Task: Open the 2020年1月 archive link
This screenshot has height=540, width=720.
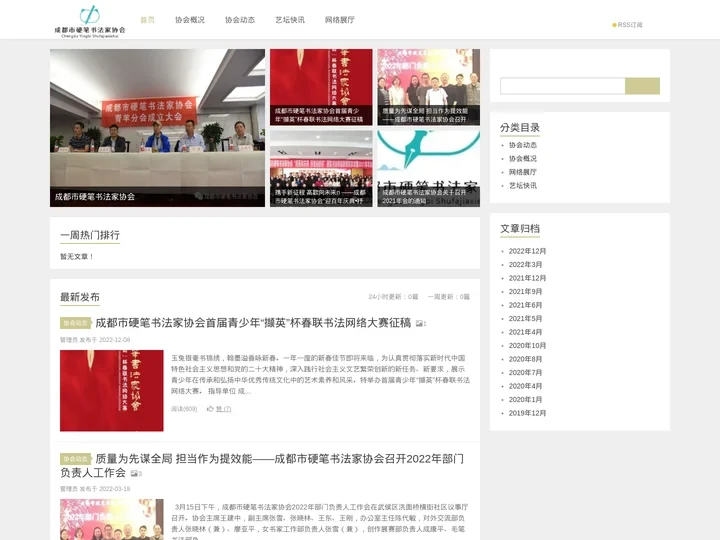Action: [x=525, y=399]
